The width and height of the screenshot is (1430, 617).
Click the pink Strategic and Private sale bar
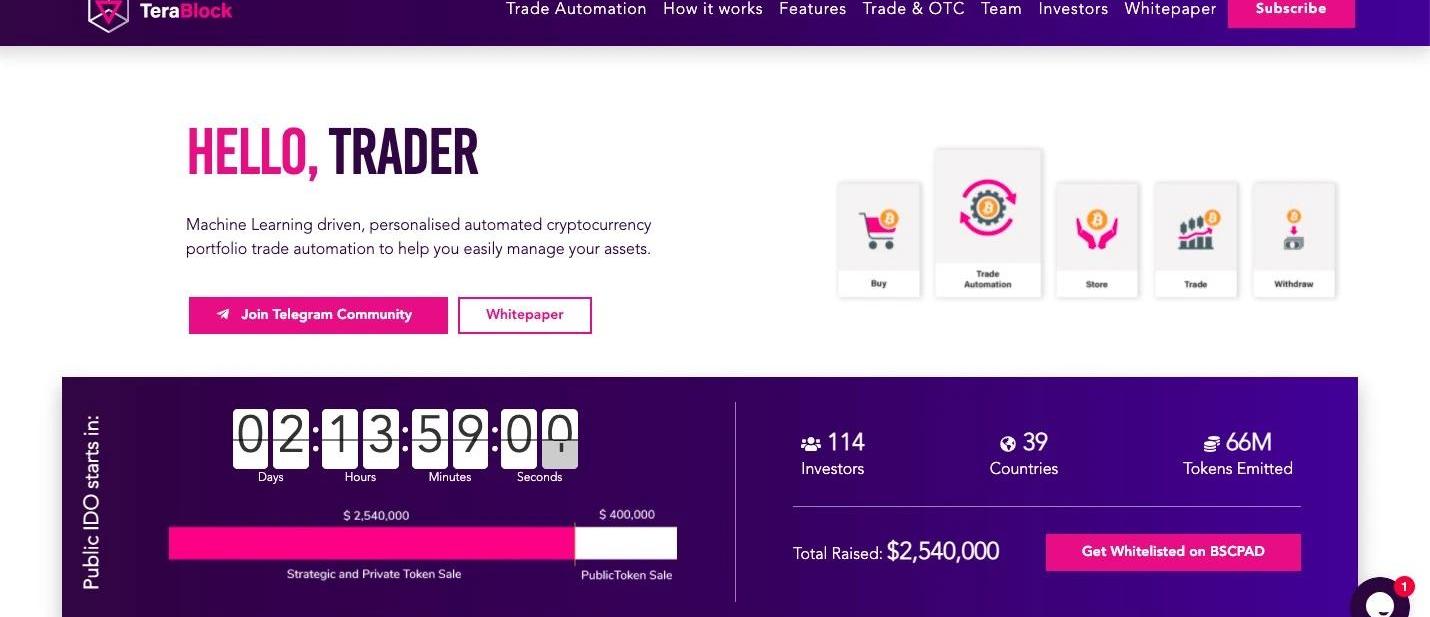[x=371, y=543]
